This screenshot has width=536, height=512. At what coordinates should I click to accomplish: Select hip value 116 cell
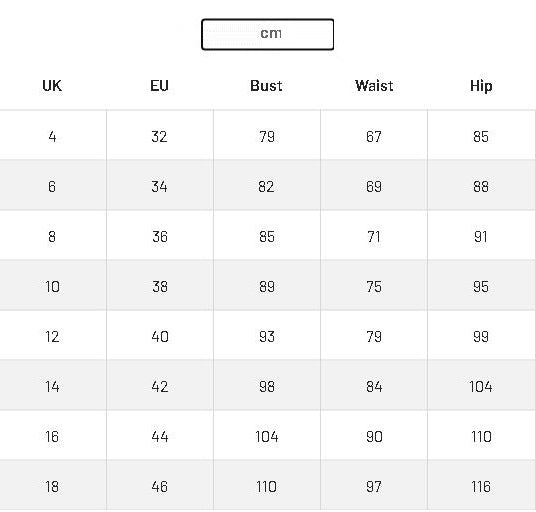click(x=481, y=485)
